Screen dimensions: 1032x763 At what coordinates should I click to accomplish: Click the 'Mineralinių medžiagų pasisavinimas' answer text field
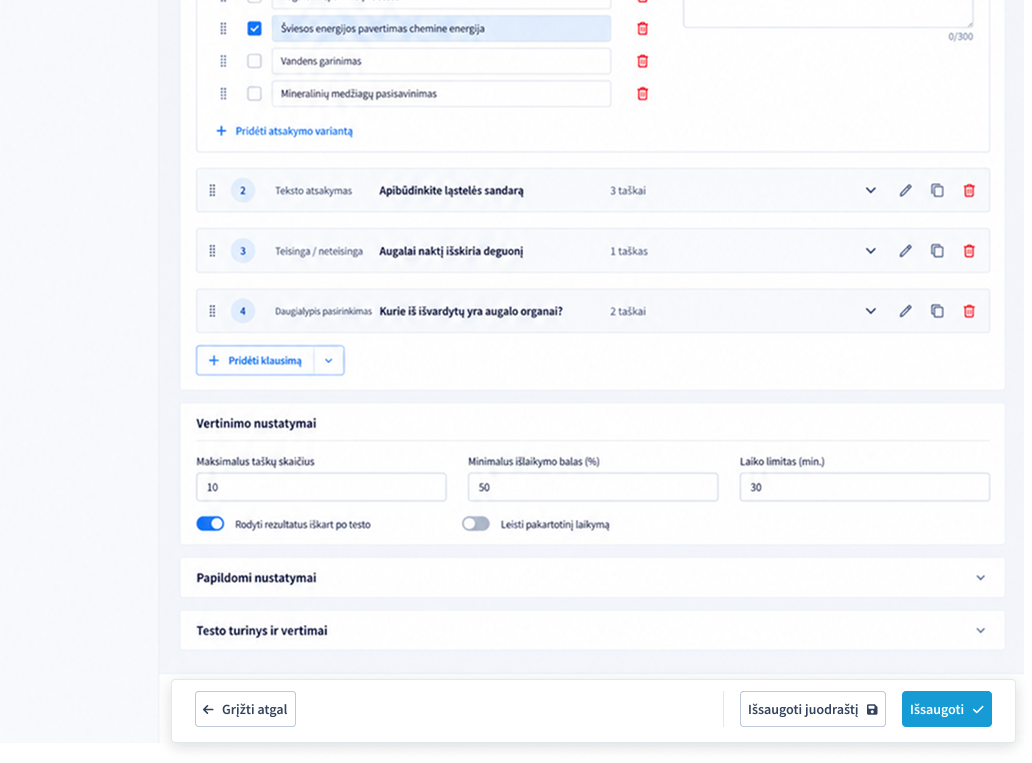pyautogui.click(x=441, y=93)
